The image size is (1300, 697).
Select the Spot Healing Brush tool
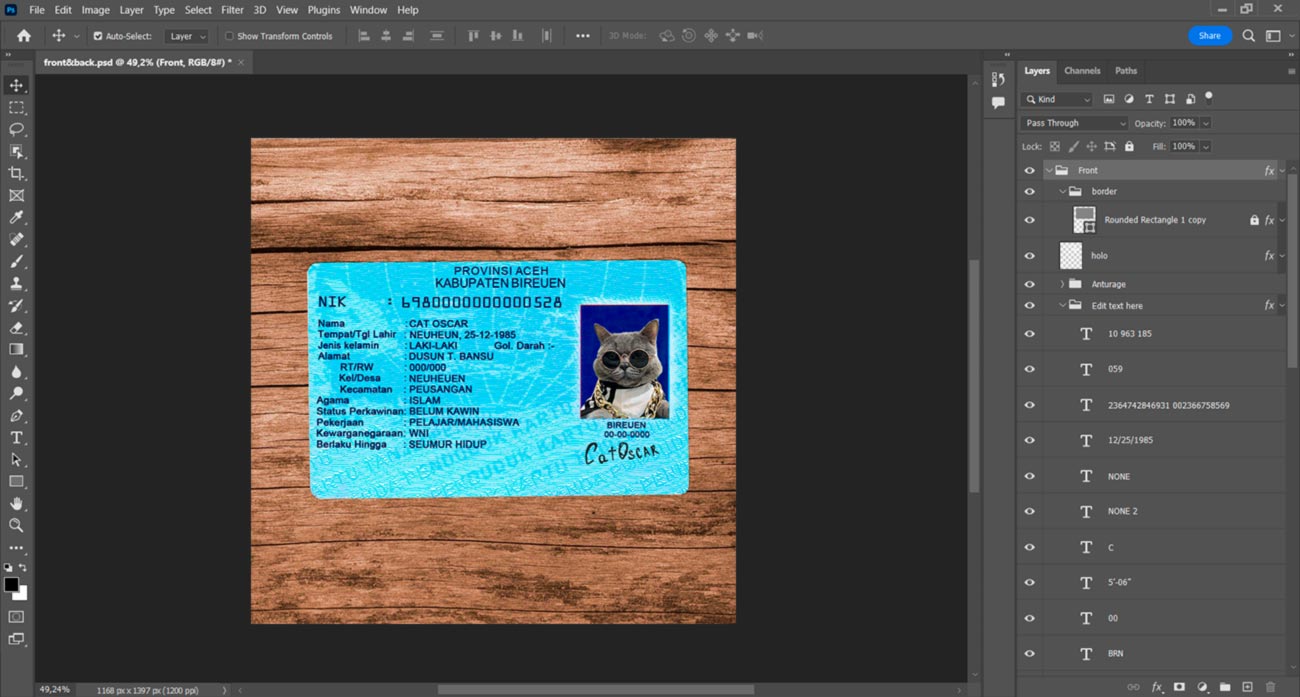pos(16,239)
